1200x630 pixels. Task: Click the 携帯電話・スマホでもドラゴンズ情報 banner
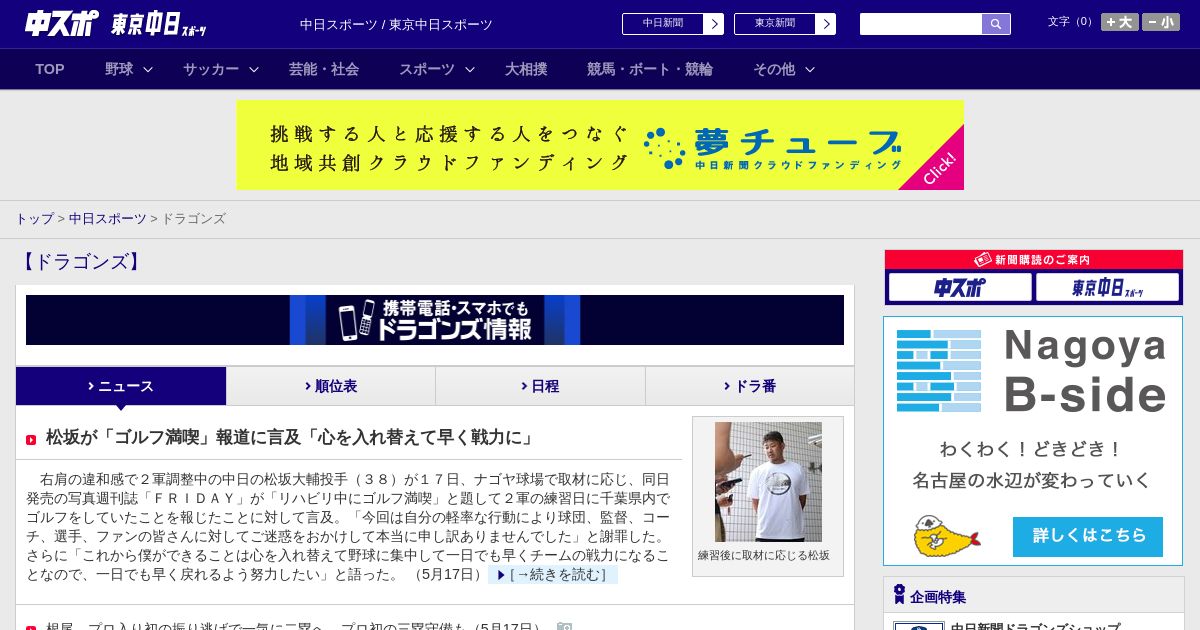[x=435, y=320]
